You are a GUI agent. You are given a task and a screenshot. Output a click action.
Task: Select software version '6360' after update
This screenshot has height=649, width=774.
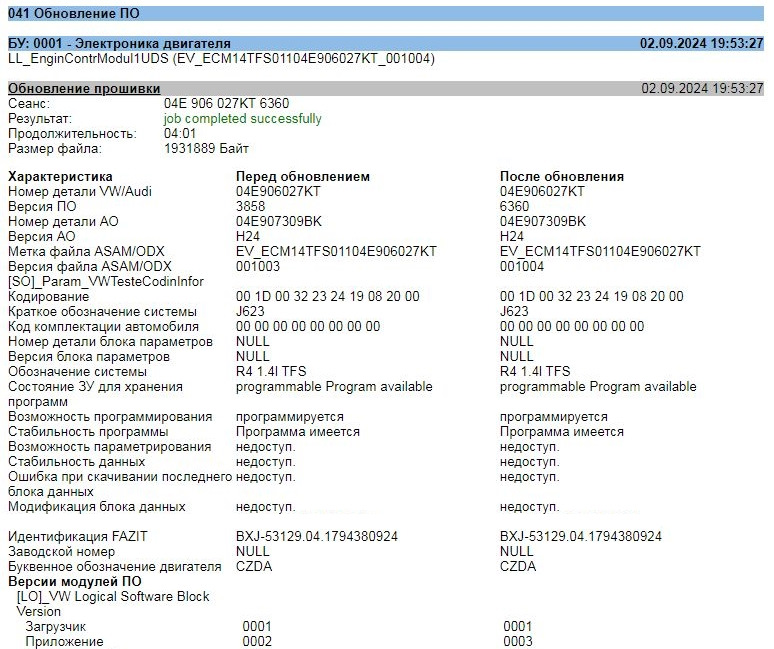[514, 206]
